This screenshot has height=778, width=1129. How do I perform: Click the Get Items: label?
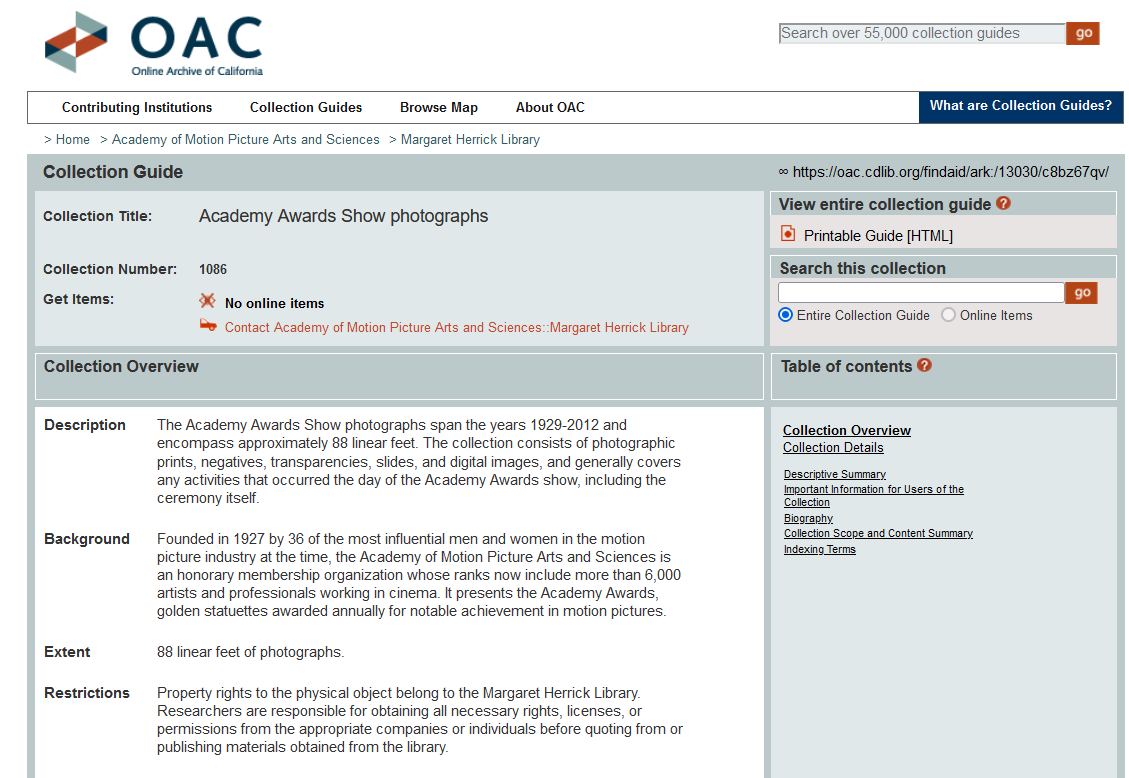78,299
